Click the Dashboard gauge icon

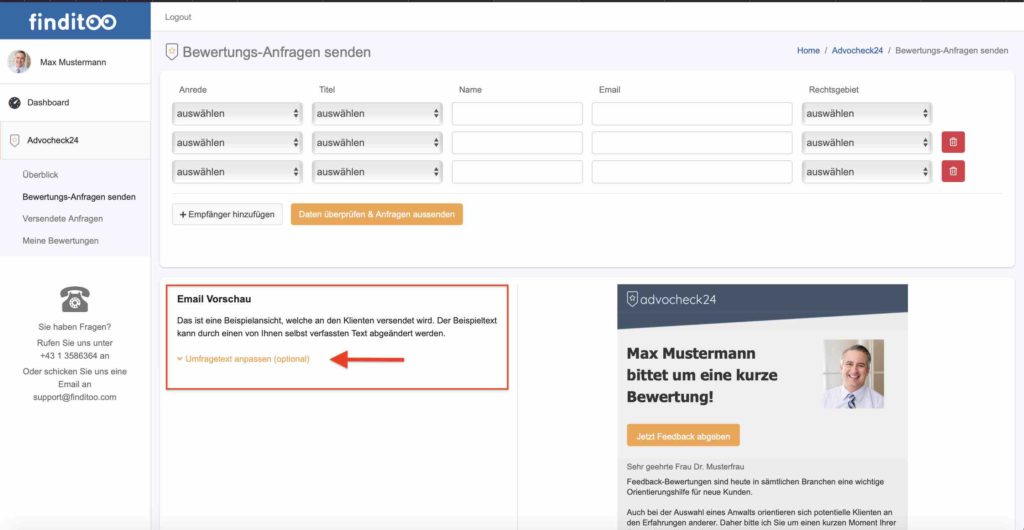point(14,102)
